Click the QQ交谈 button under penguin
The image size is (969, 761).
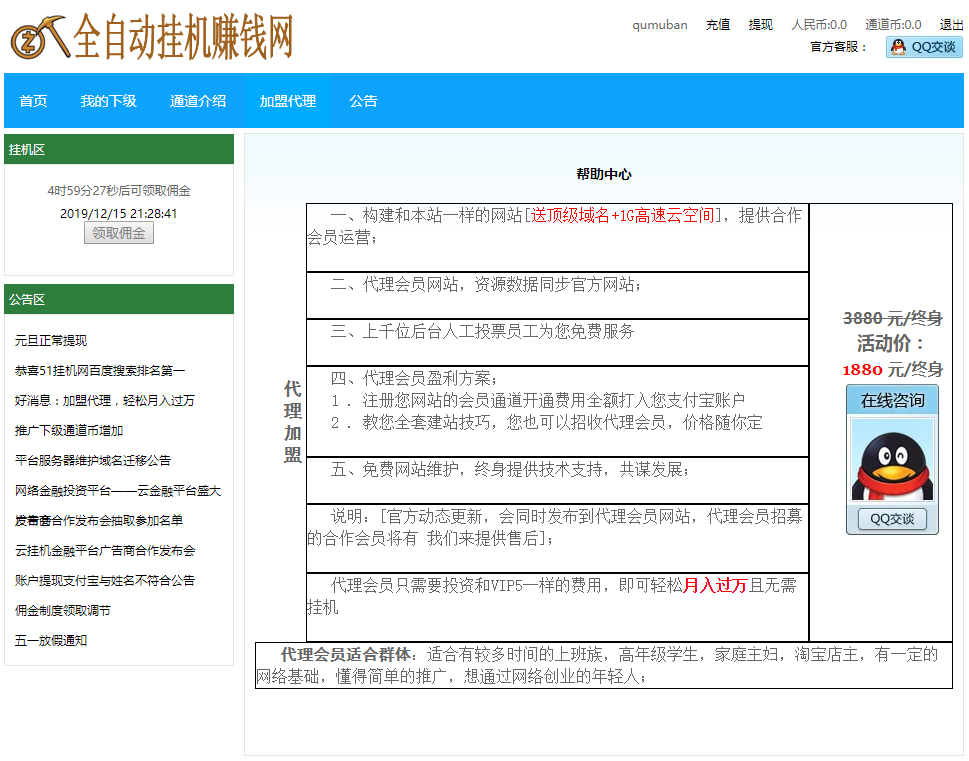pos(892,519)
